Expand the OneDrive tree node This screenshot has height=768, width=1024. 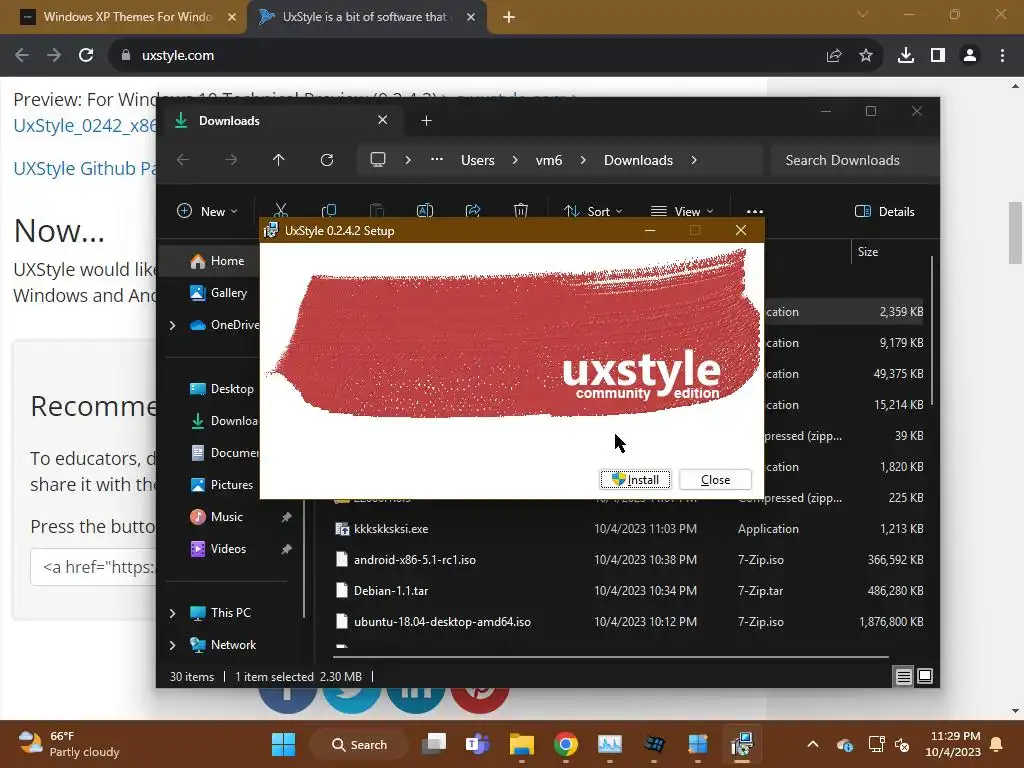[172, 325]
